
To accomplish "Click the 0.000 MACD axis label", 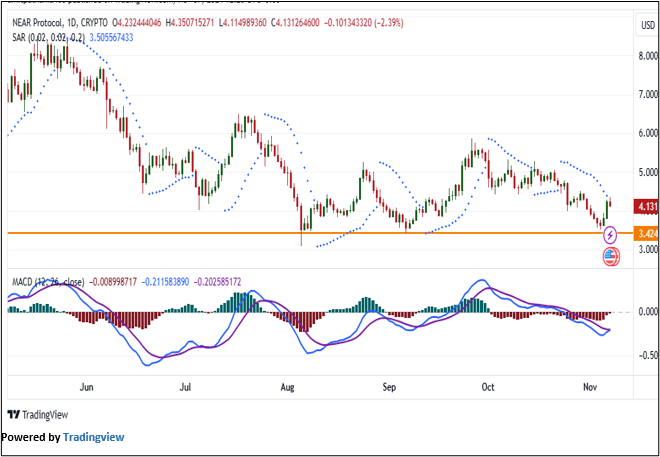I will coord(648,312).
